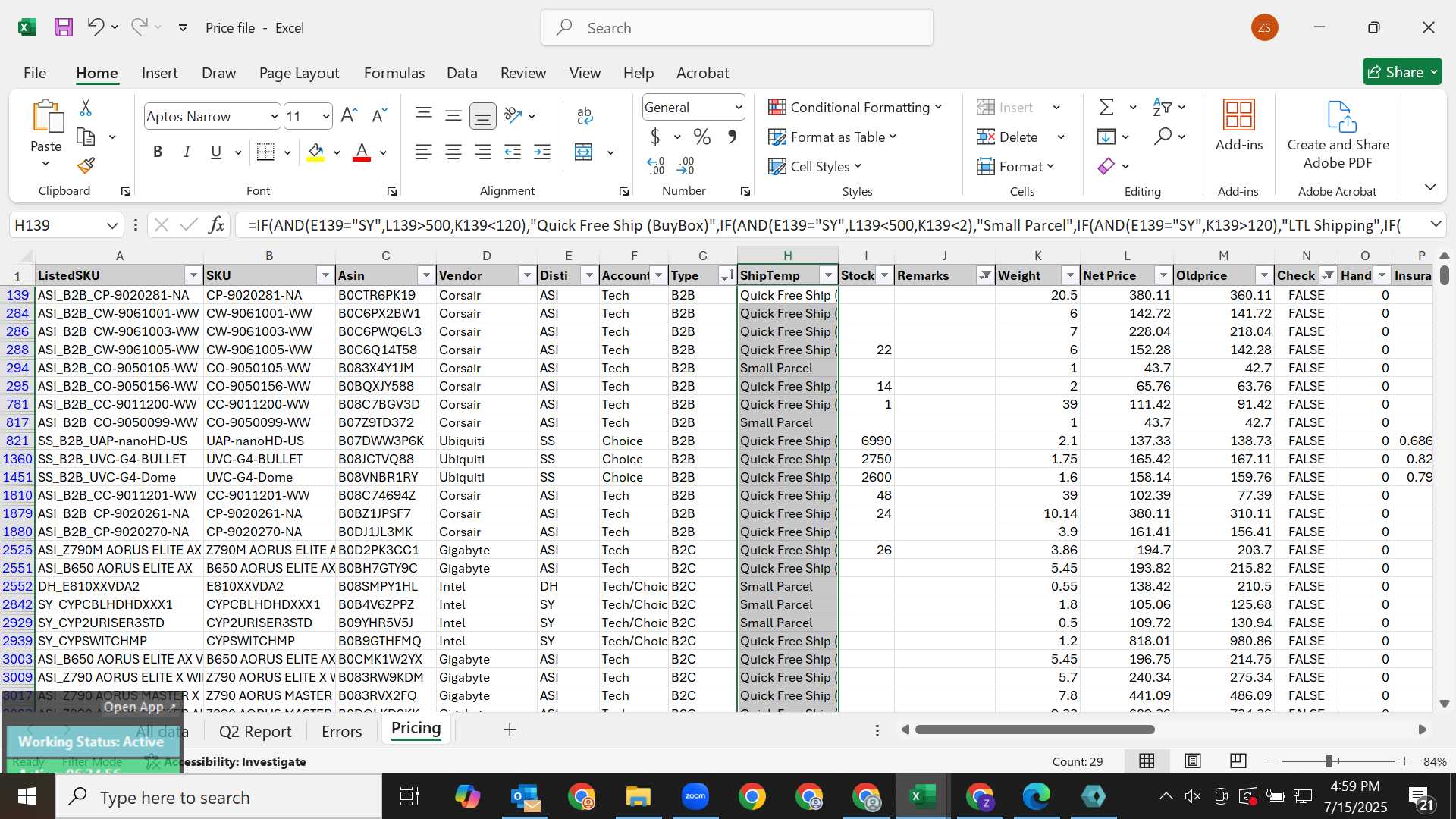Open the File menu
This screenshot has width=1456, height=819.
(x=35, y=73)
